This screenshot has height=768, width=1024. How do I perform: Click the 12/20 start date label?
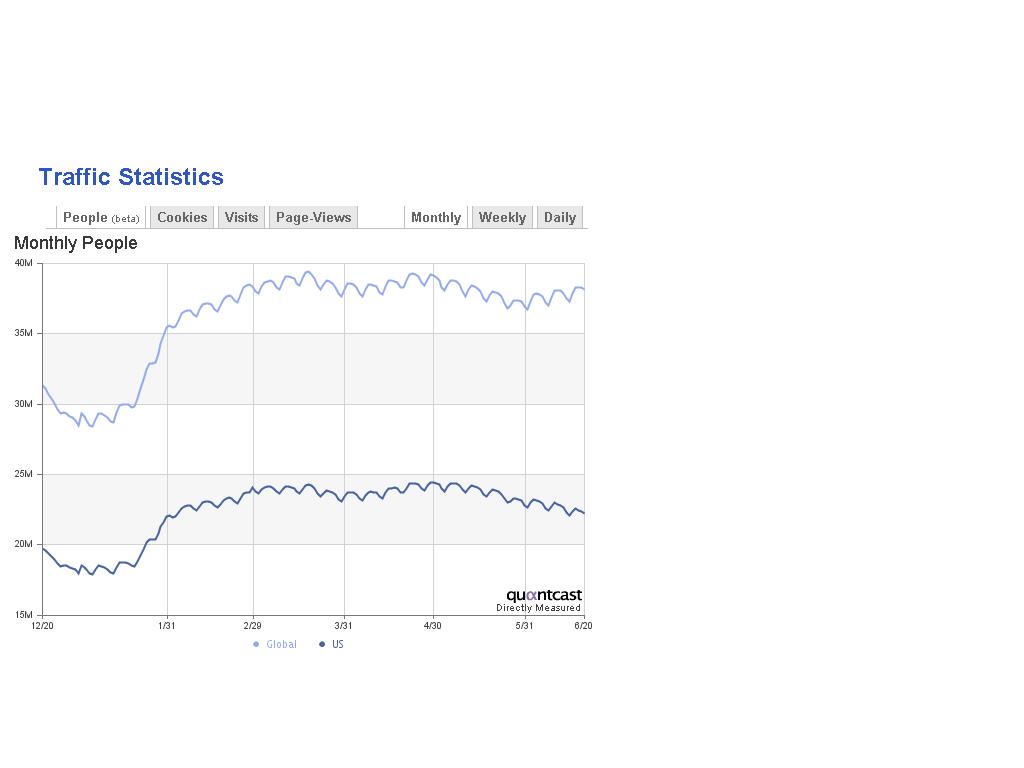click(x=42, y=626)
